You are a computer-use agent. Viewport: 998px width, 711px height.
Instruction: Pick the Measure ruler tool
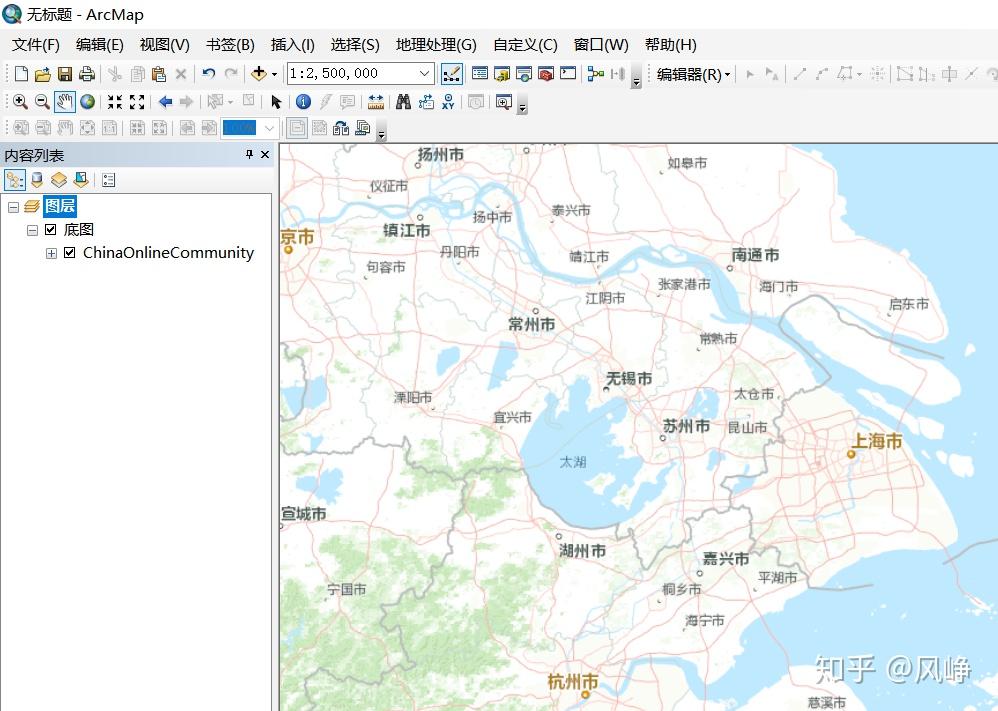(376, 102)
